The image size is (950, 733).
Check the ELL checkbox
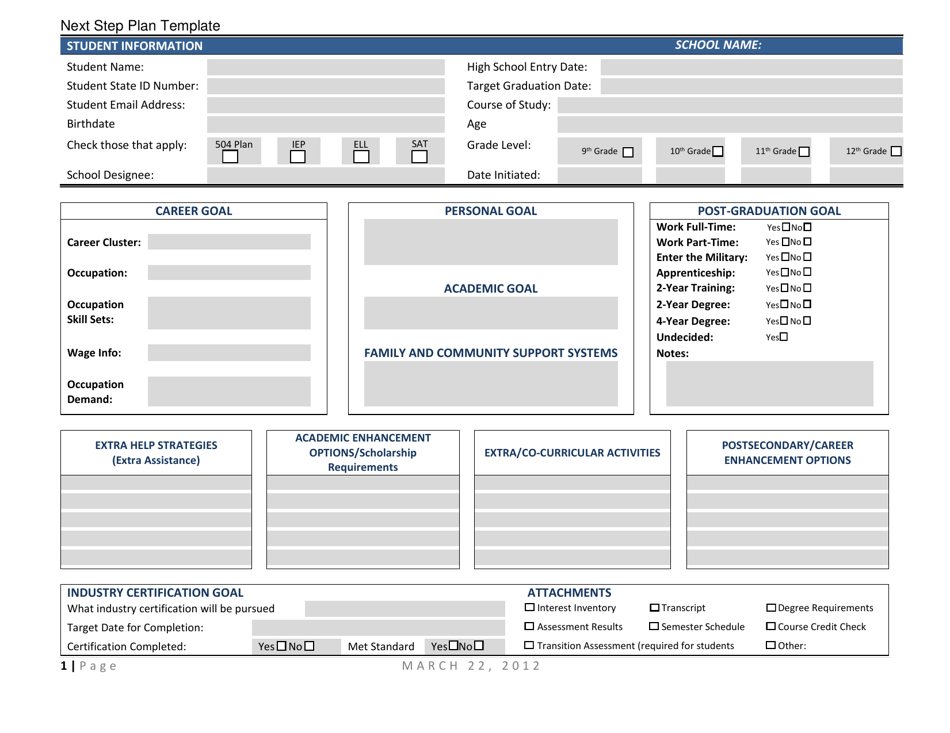[x=362, y=158]
